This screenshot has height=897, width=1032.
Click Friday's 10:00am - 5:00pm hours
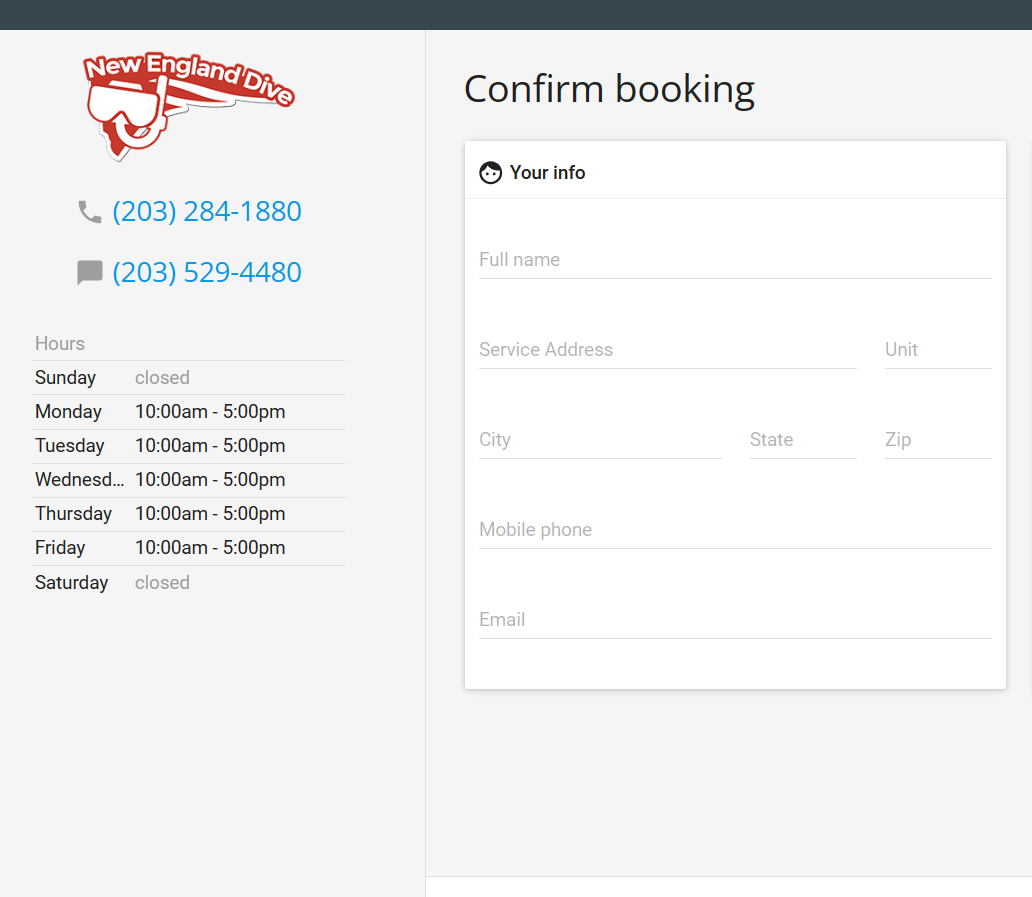[210, 548]
